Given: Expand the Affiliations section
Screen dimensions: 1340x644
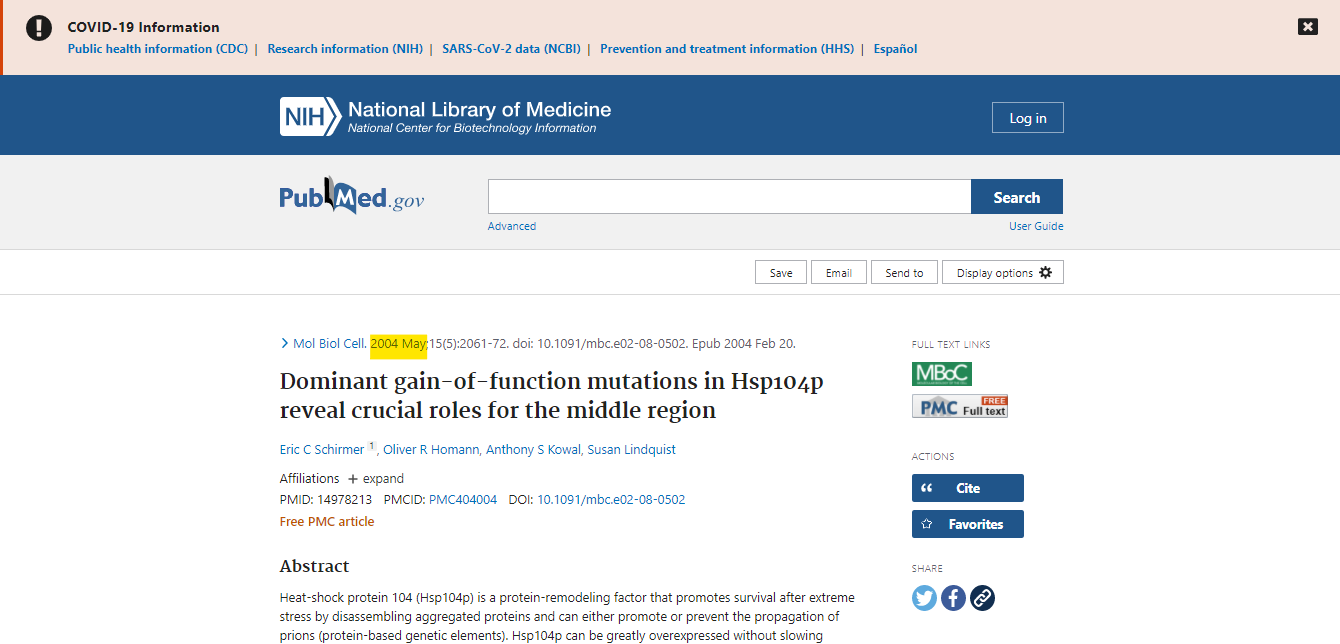Looking at the screenshot, I should pyautogui.click(x=376, y=478).
